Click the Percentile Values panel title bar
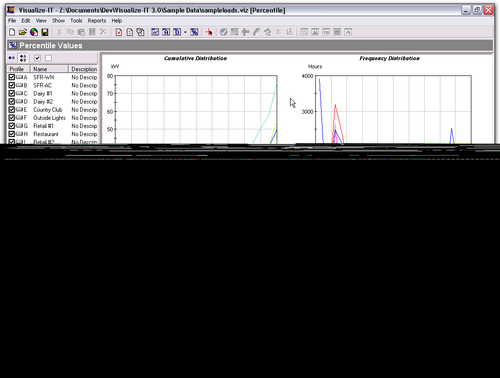The image size is (500, 378). 250,45
